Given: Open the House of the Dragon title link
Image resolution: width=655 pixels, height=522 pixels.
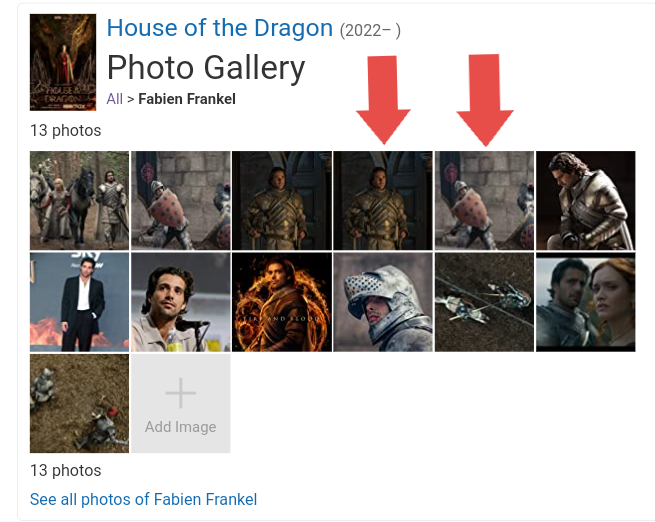Looking at the screenshot, I should (219, 28).
